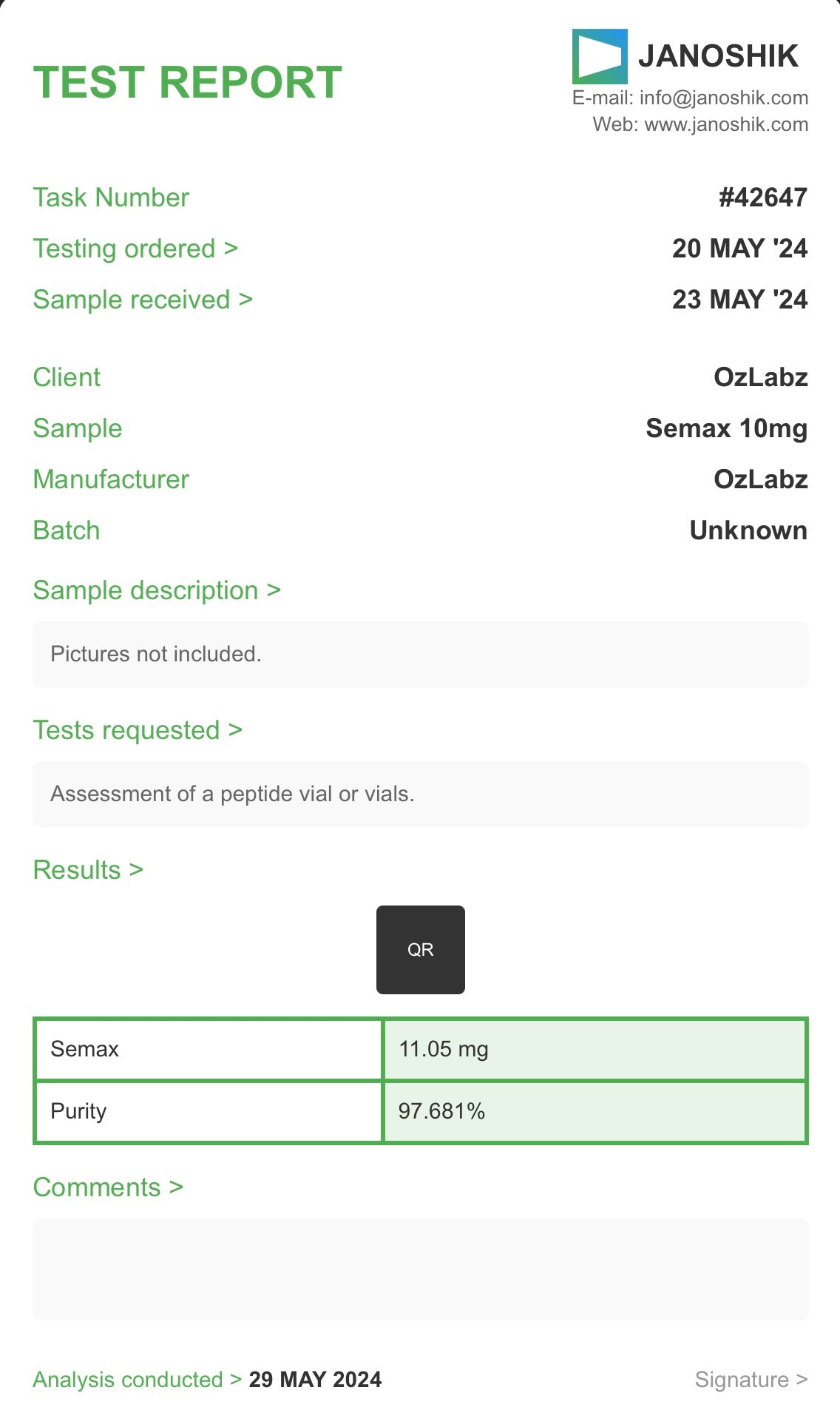Select the 11.05 mg result cell

click(x=594, y=1049)
